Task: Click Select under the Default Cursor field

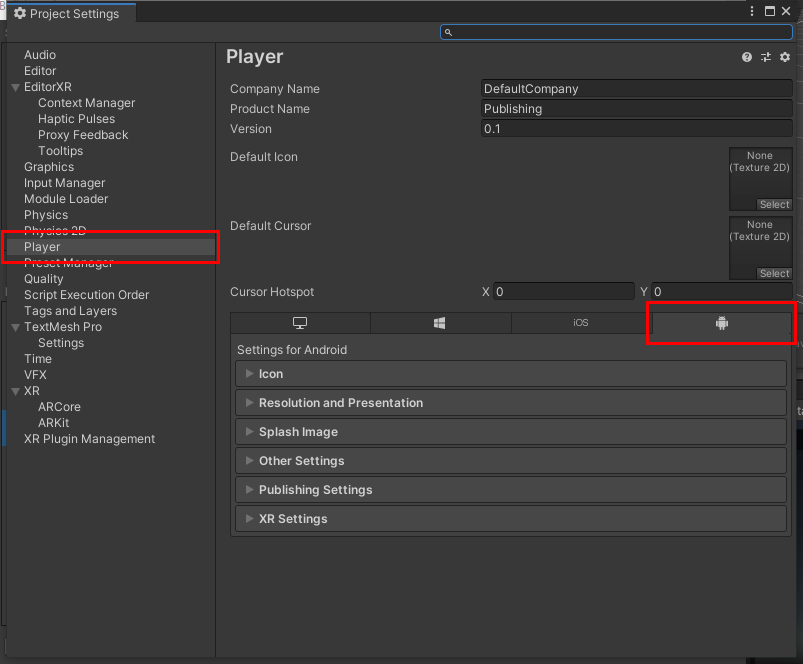Action: [774, 273]
